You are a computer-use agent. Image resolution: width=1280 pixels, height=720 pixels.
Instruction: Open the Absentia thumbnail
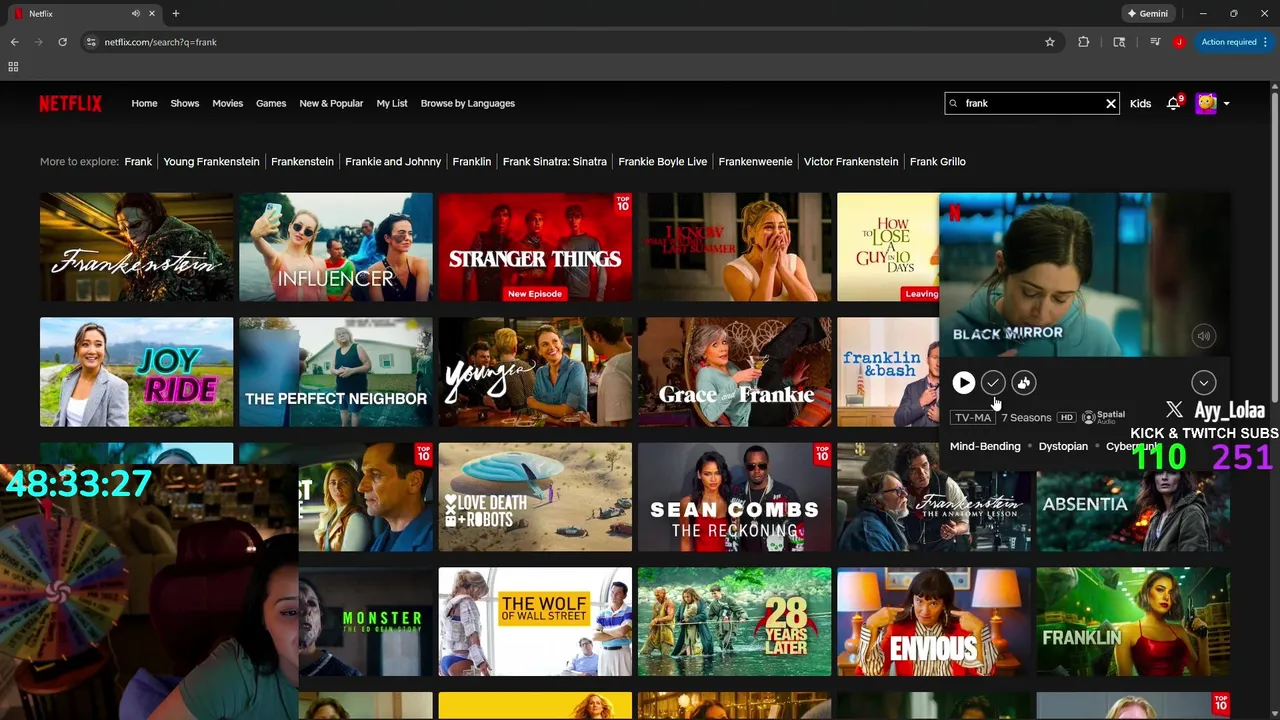pos(1133,510)
